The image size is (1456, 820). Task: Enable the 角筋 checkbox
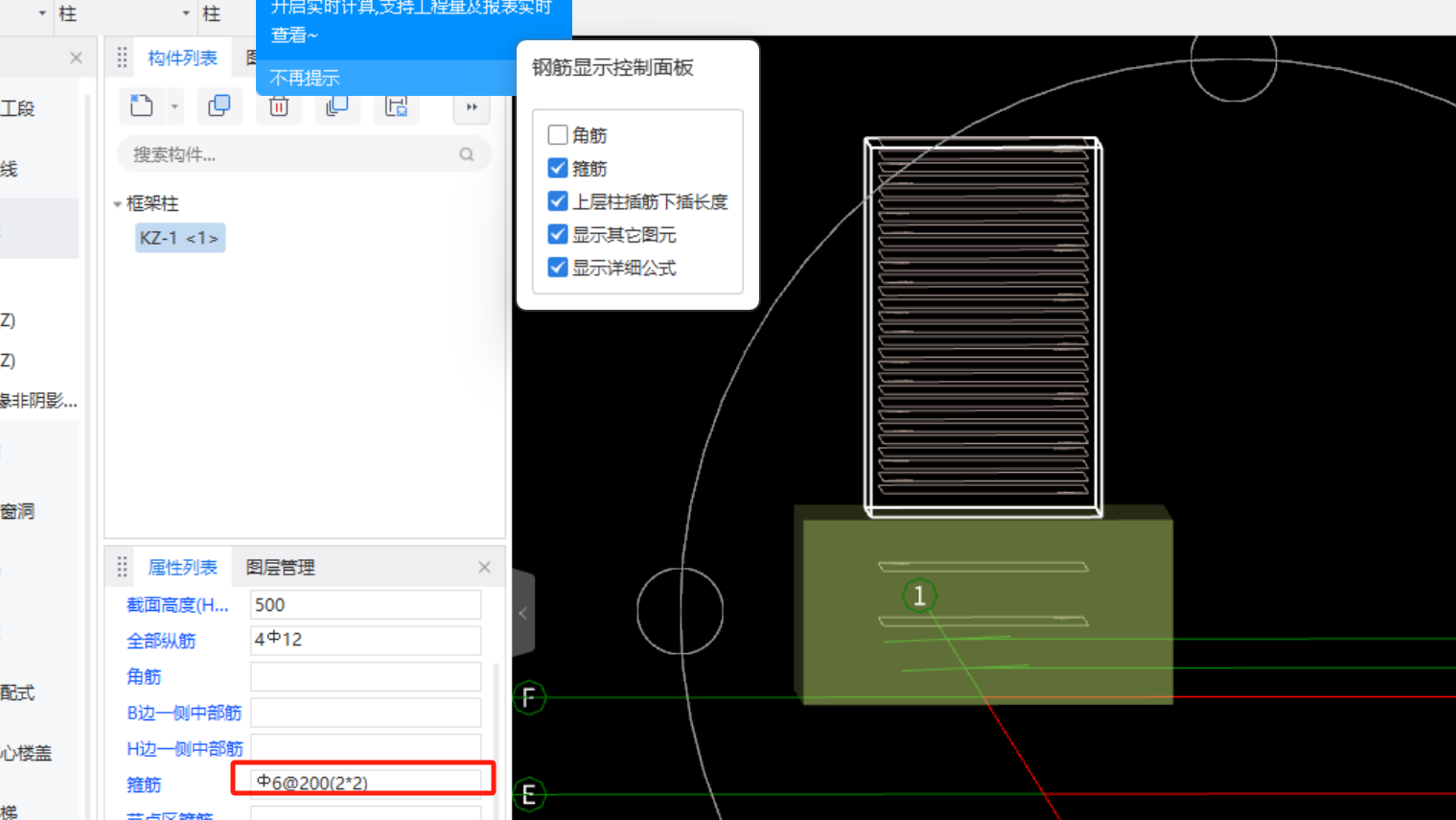point(558,135)
